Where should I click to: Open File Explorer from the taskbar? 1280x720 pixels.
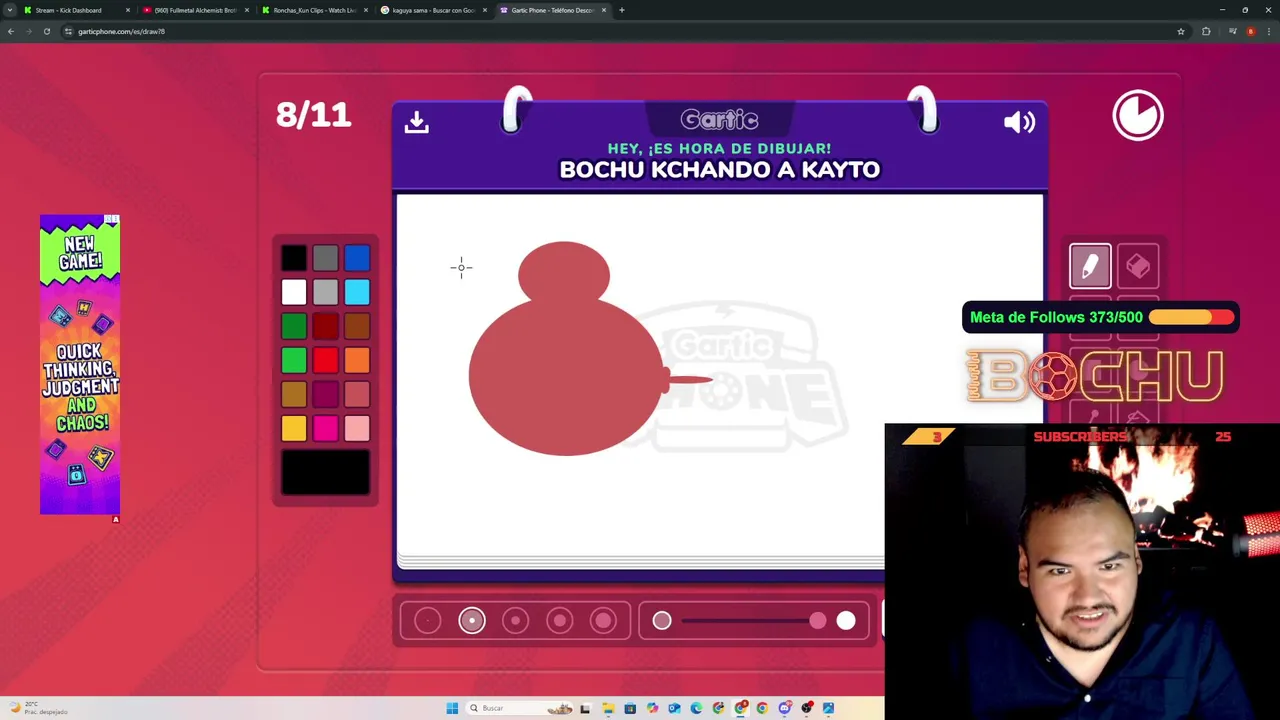pos(608,708)
